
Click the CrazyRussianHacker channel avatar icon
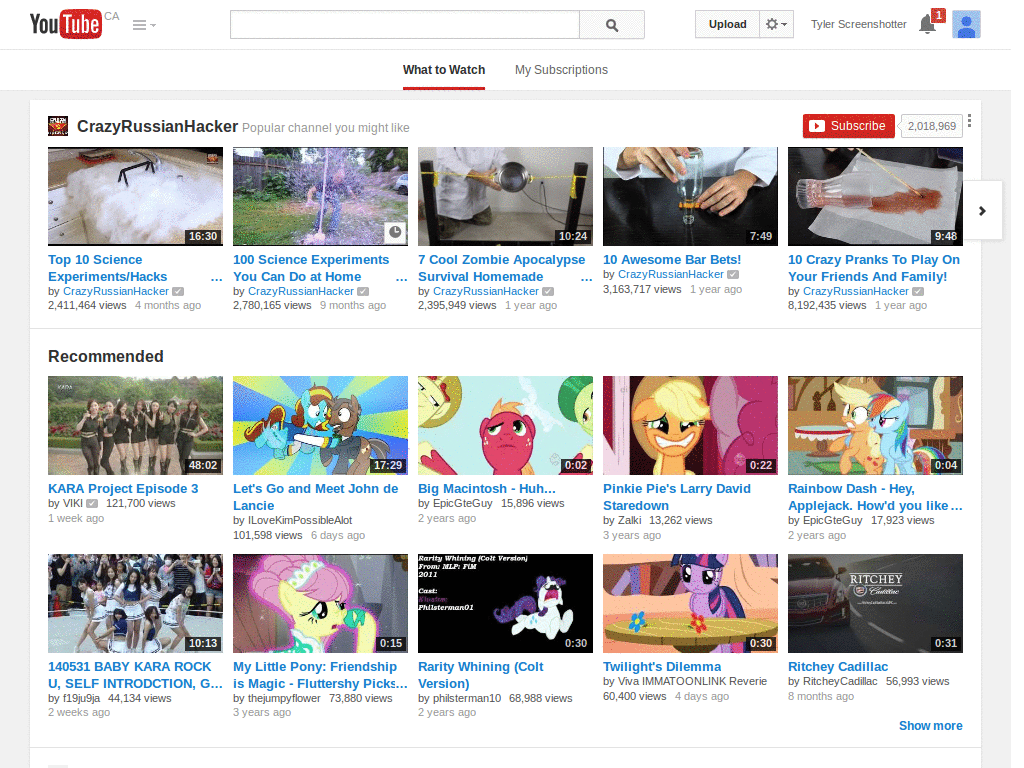click(x=58, y=126)
